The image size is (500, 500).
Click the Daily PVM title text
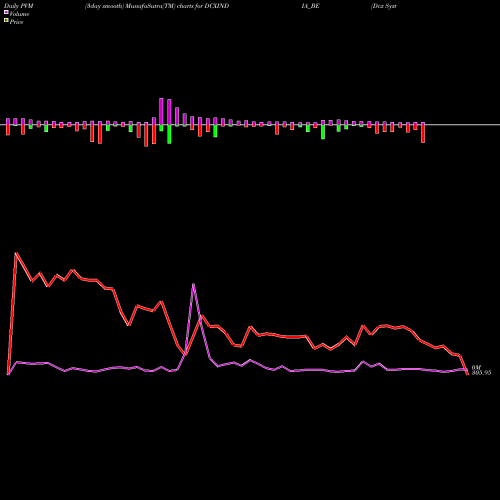[x=19, y=6]
